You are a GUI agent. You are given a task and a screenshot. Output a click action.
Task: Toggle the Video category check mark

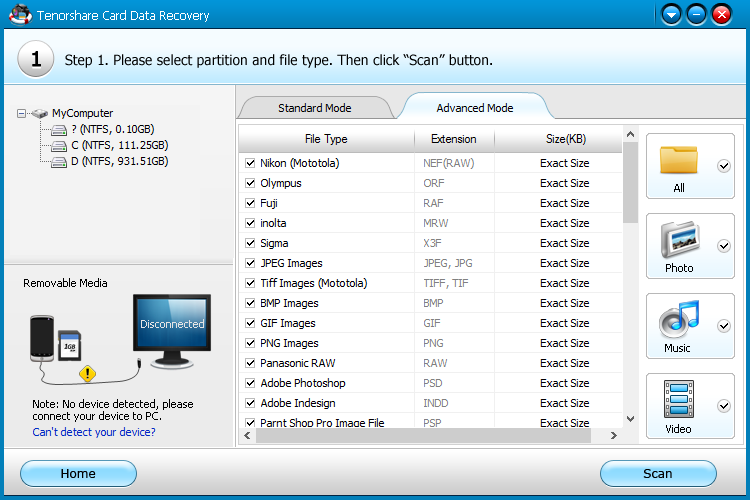tap(724, 406)
